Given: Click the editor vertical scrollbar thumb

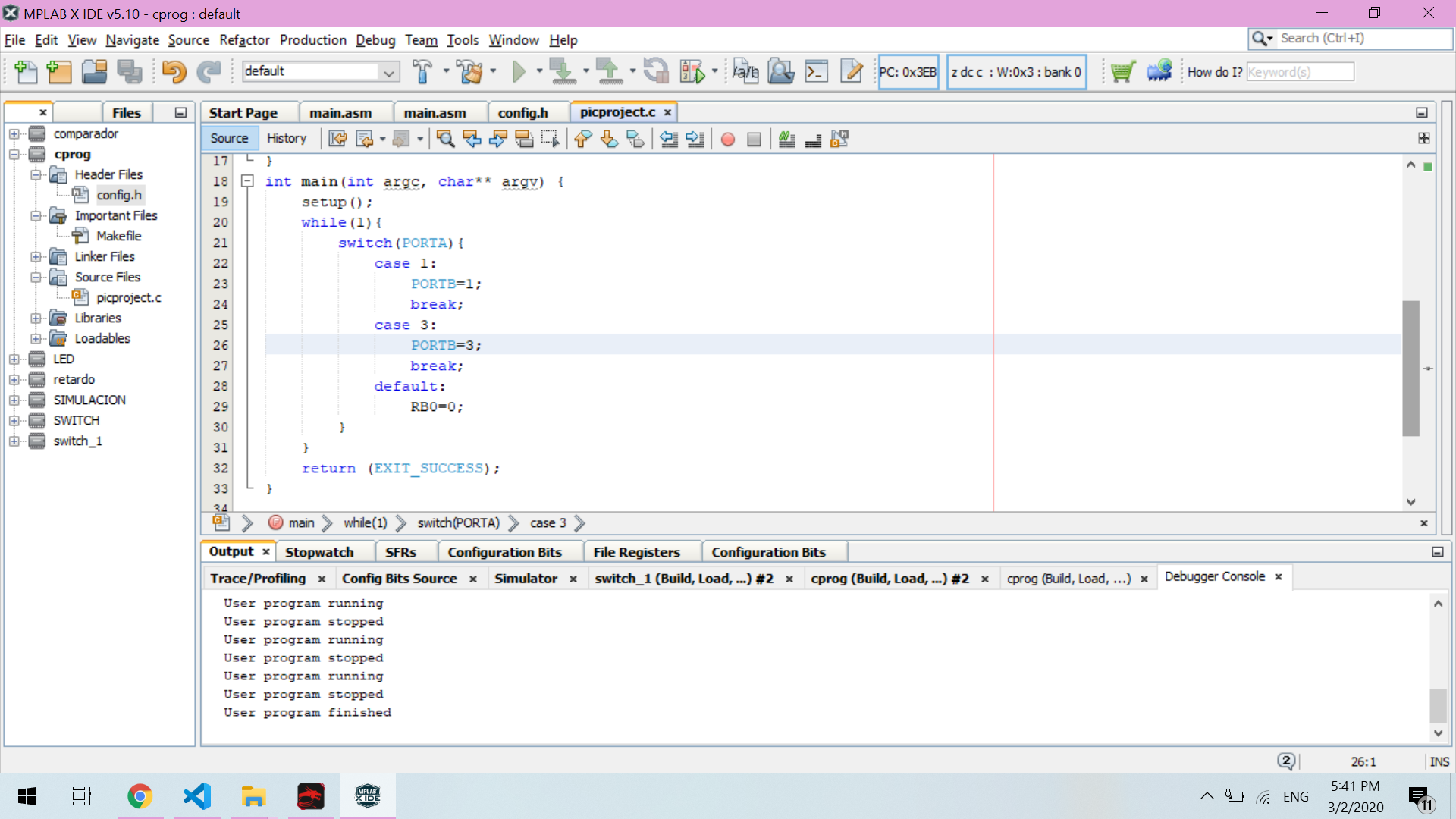Looking at the screenshot, I should 1410,369.
